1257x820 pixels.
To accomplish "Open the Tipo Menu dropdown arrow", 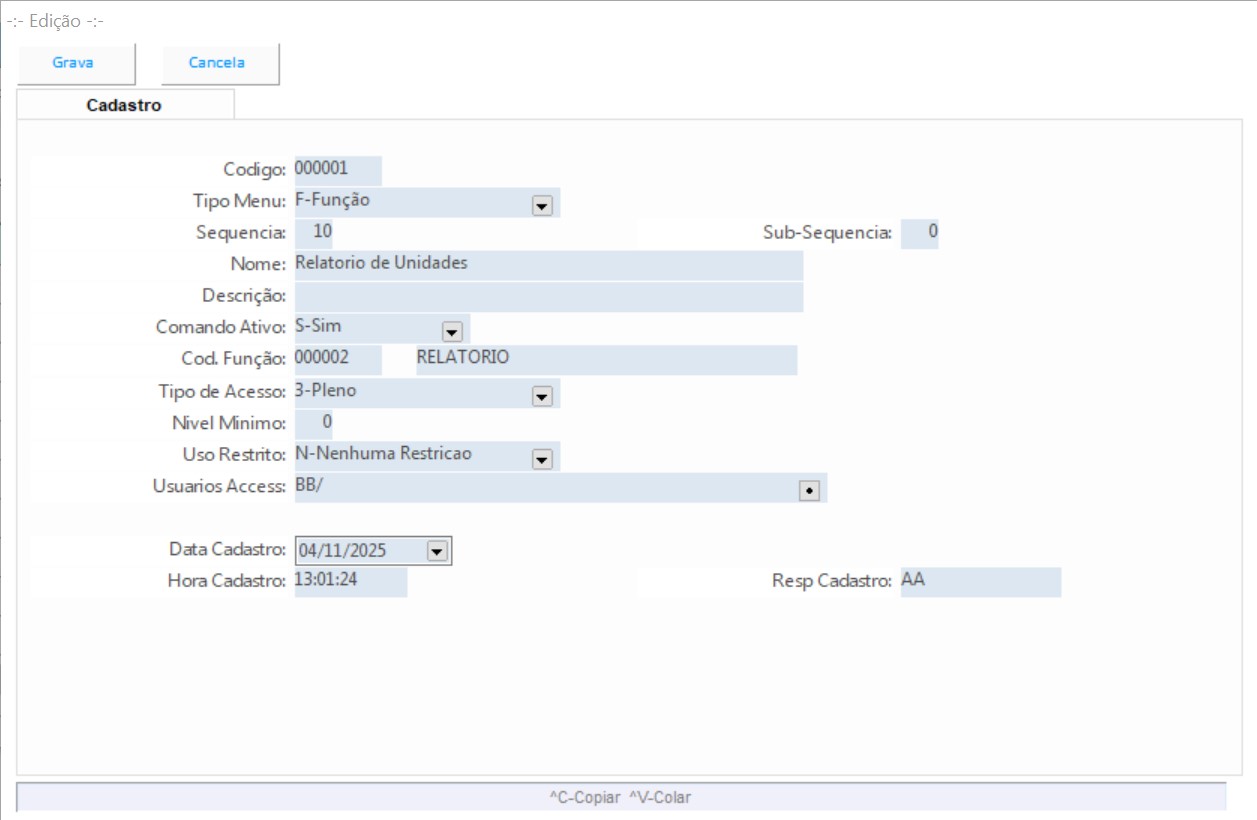I will point(542,205).
